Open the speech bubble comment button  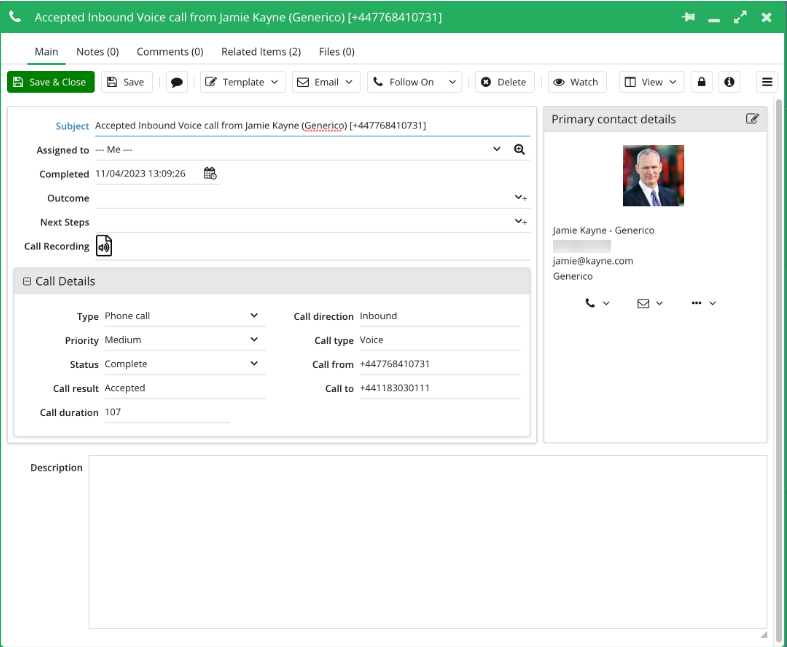coord(177,82)
